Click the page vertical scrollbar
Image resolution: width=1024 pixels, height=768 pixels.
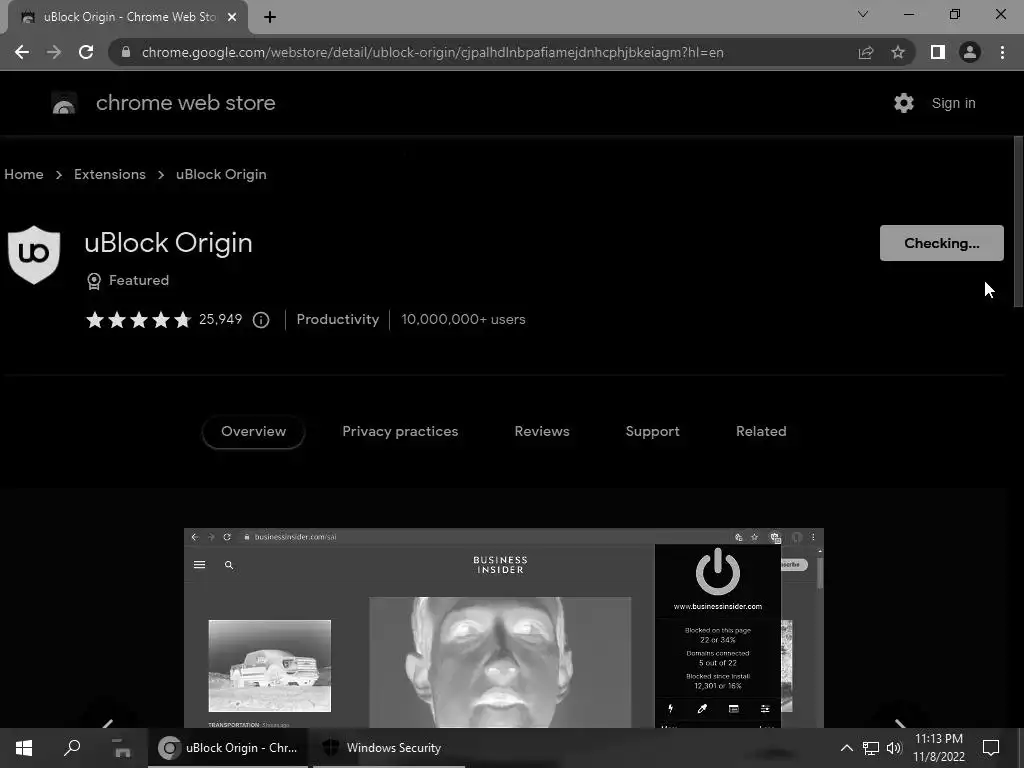pos(1018,222)
